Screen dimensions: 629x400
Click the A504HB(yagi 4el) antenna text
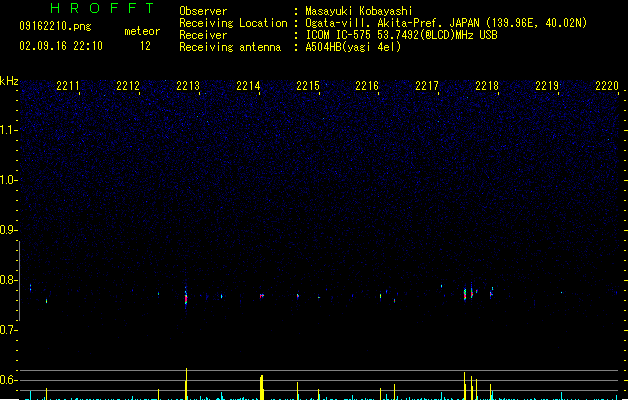353,47
